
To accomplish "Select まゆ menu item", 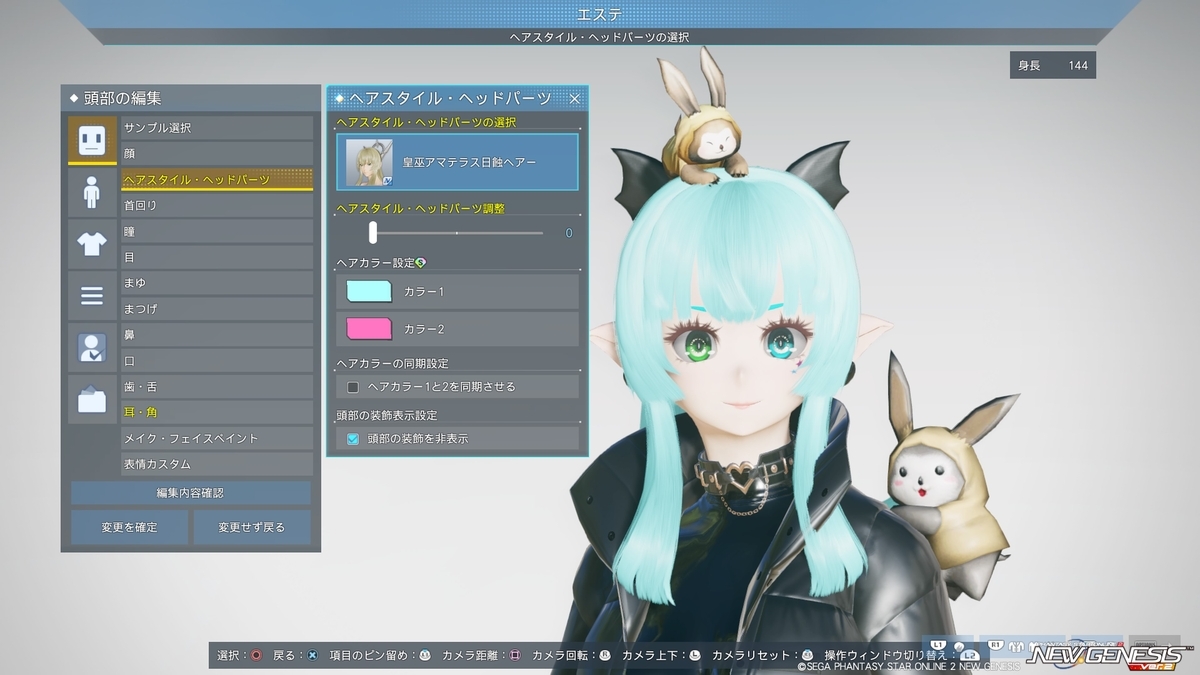I will click(217, 283).
